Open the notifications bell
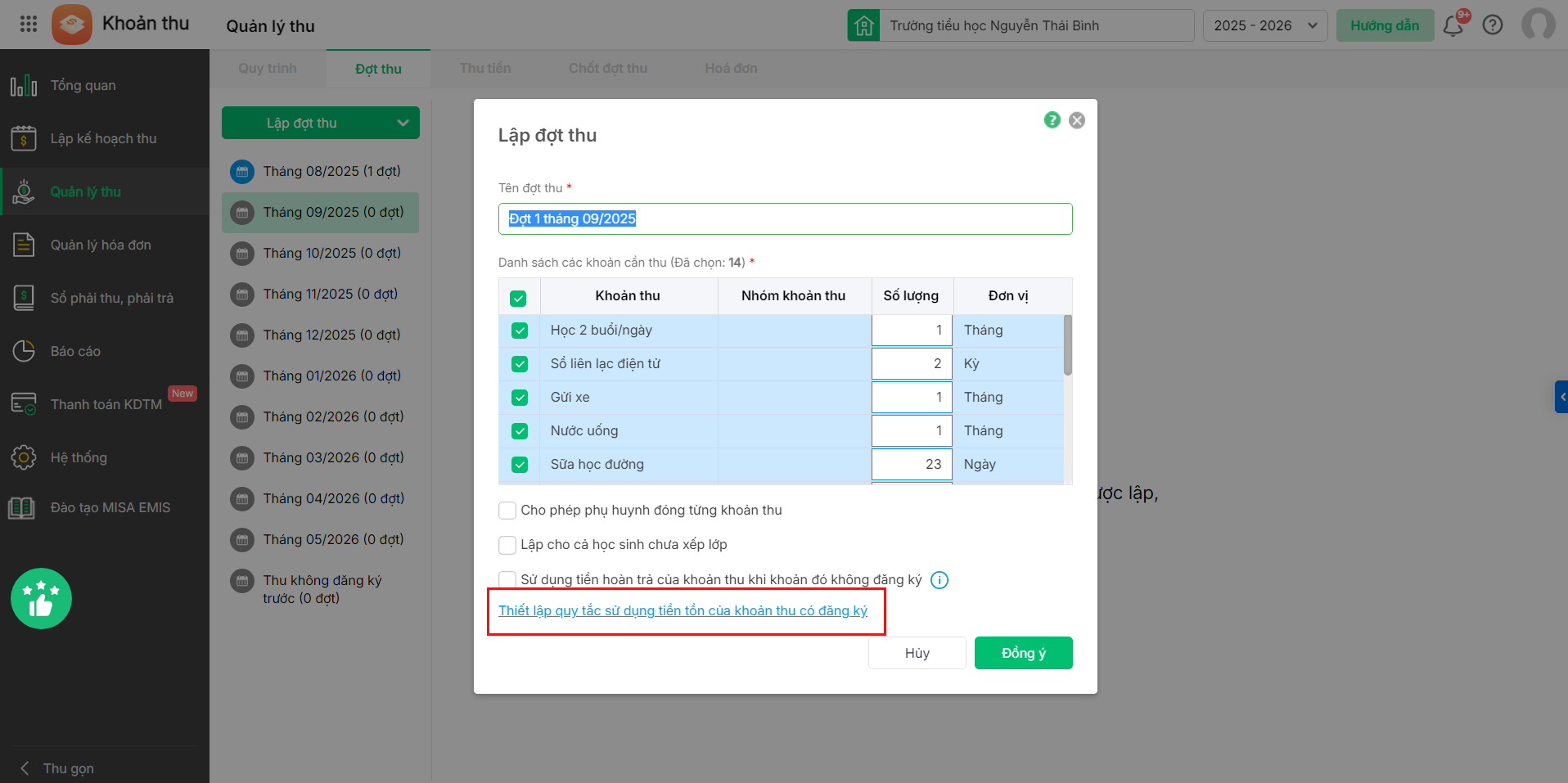This screenshot has height=783, width=1568. tap(1453, 25)
